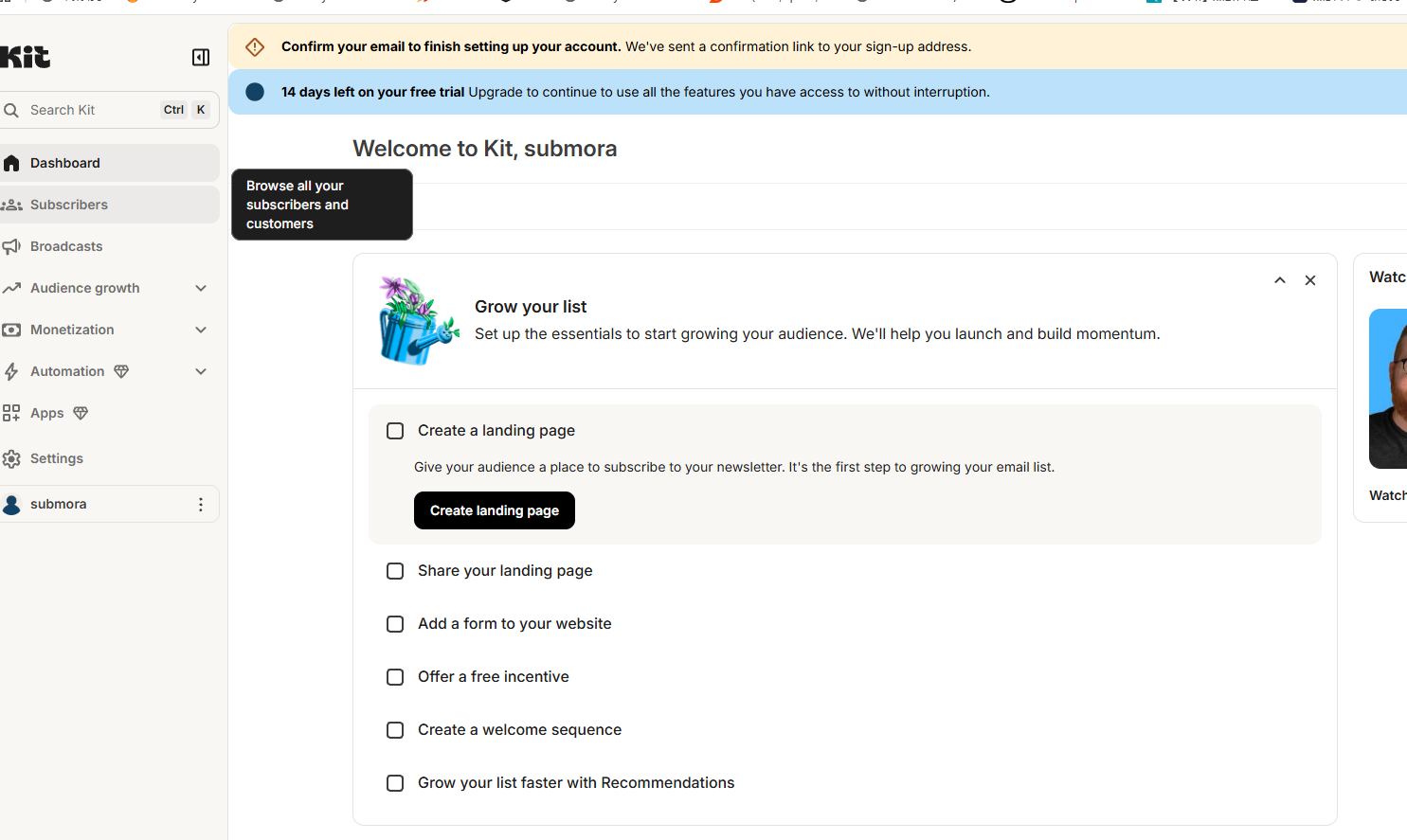The height and width of the screenshot is (840, 1407).
Task: Click the Subscribers people icon
Action: point(11,205)
